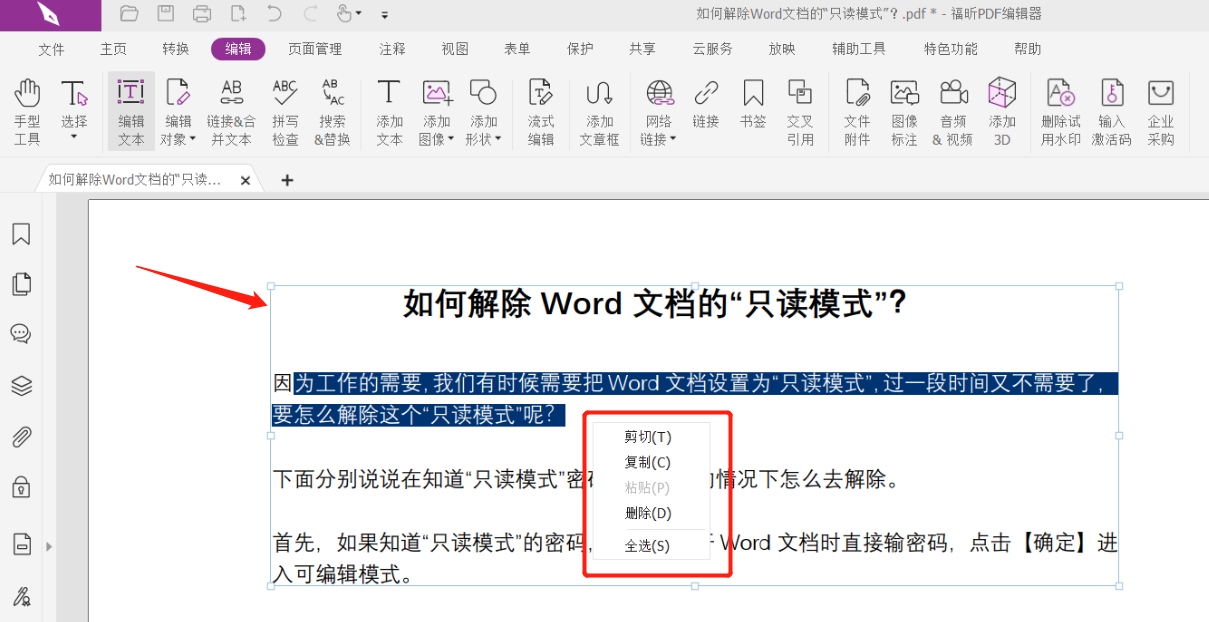Viewport: 1209px width, 622px height.
Task: Insert a 书签 bookmark
Action: tap(753, 110)
